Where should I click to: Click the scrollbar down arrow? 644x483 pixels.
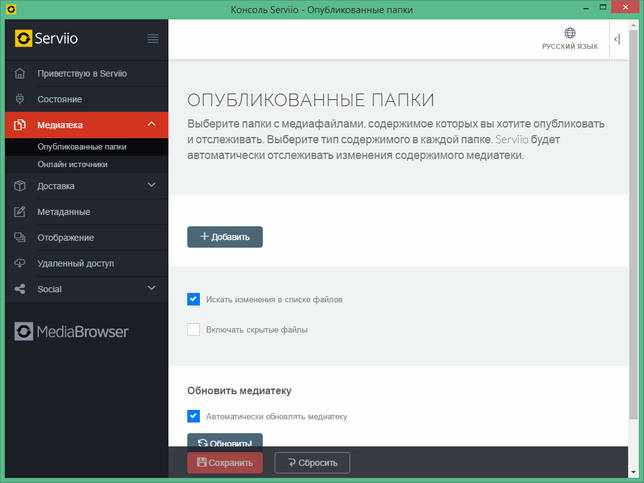click(635, 472)
